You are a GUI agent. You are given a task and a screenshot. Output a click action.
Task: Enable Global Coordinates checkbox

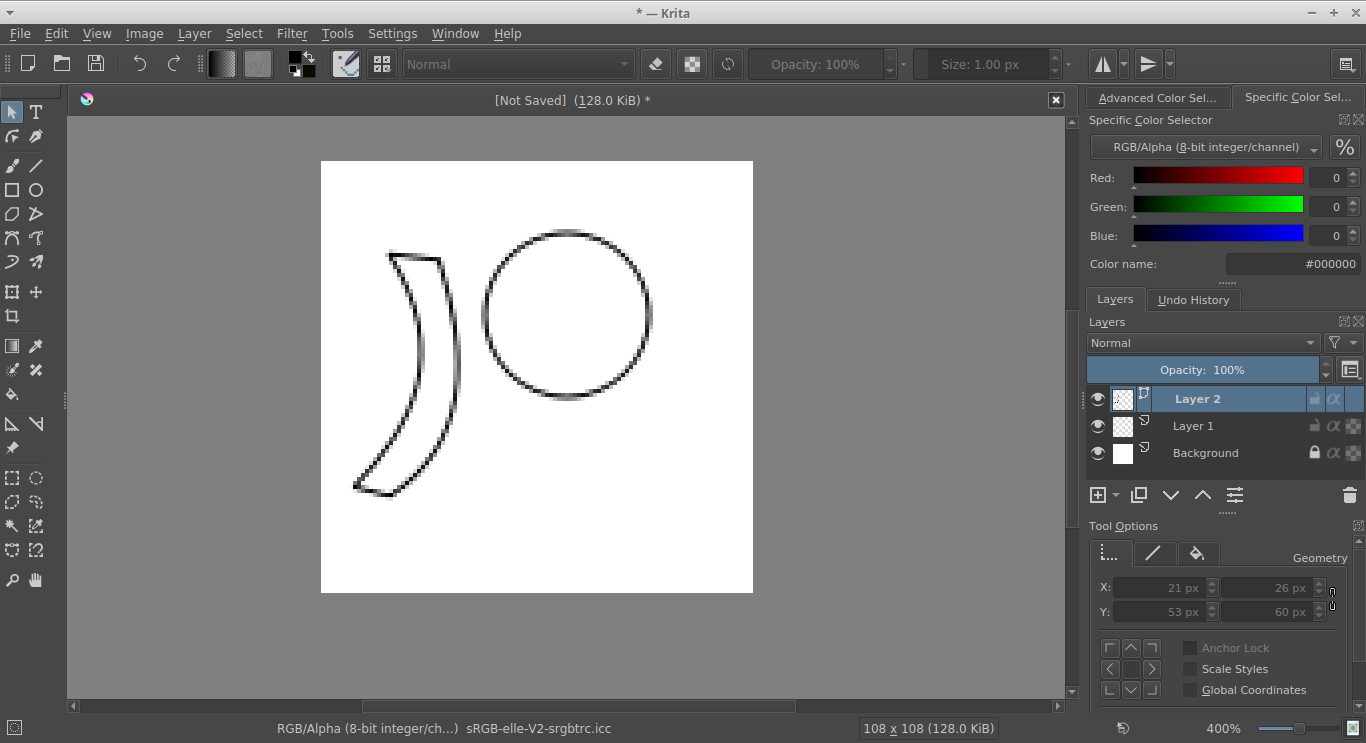pos(1190,690)
